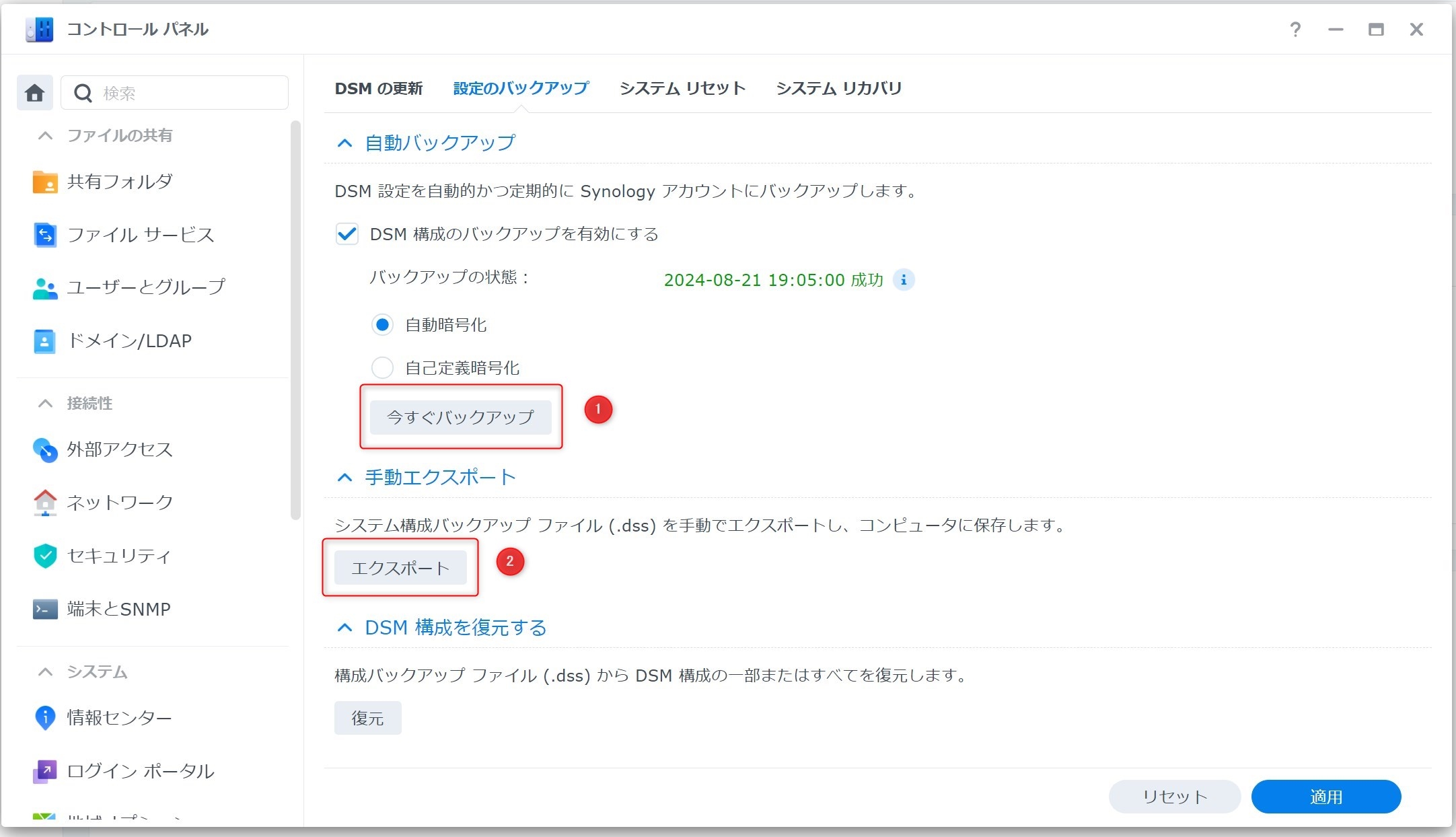This screenshot has width=1456, height=837.
Task: Open External Access (外部アクセス) icon
Action: pos(45,449)
